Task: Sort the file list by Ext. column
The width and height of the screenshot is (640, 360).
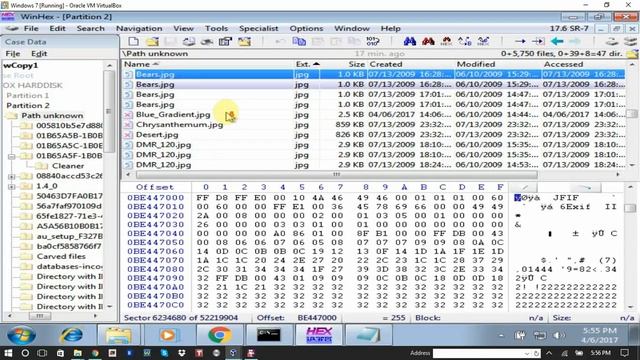Action: click(x=307, y=64)
